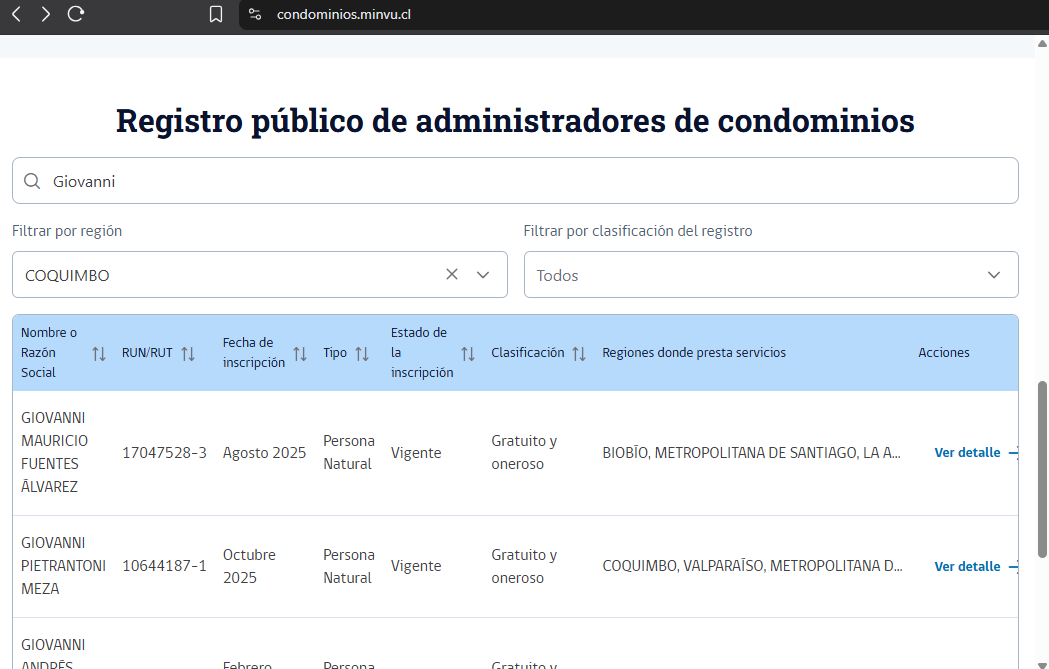1049x669 pixels.
Task: Reload the current page
Action: [76, 14]
